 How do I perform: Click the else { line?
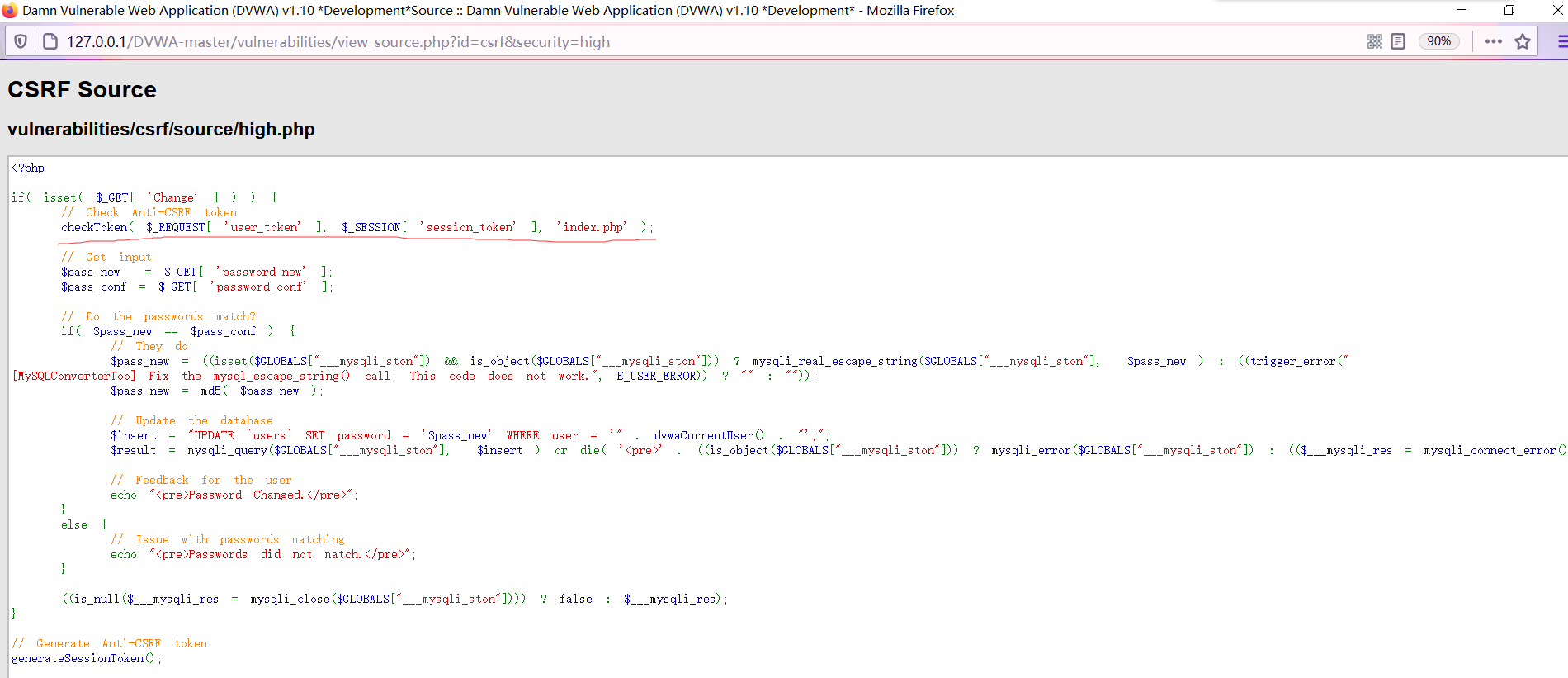(84, 524)
